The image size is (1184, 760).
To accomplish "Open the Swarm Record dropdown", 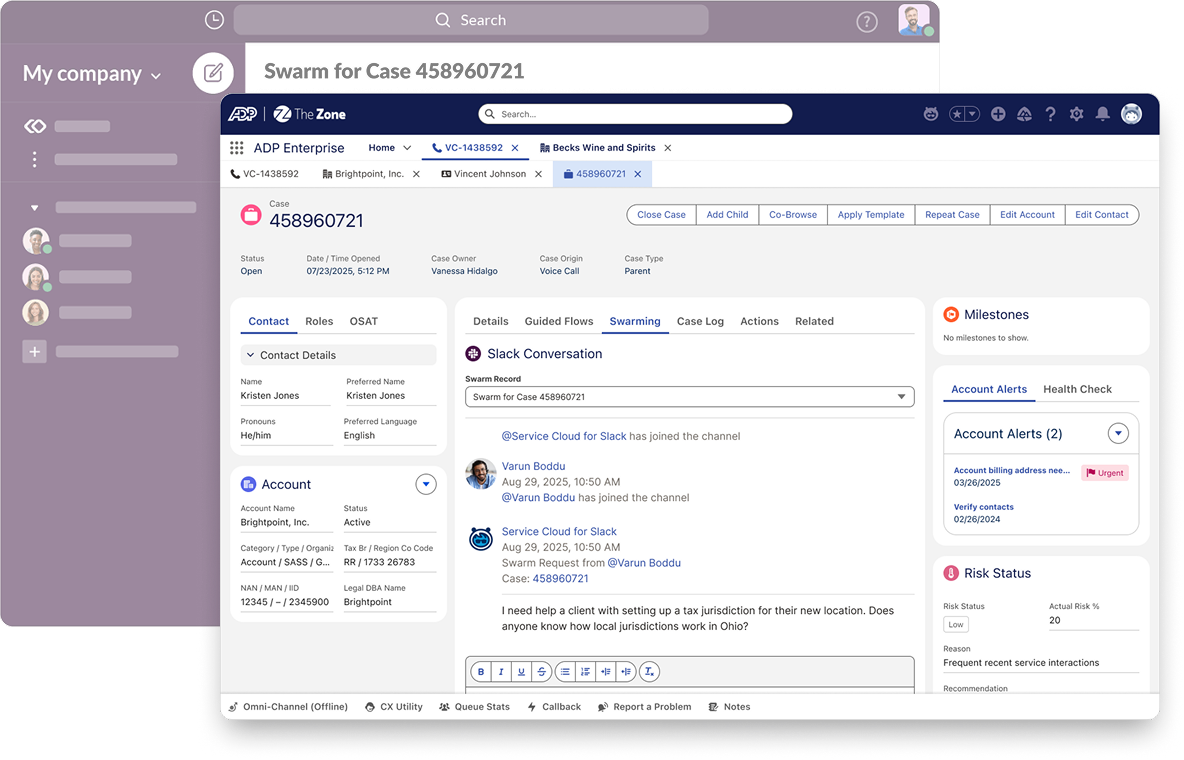I will click(x=689, y=397).
